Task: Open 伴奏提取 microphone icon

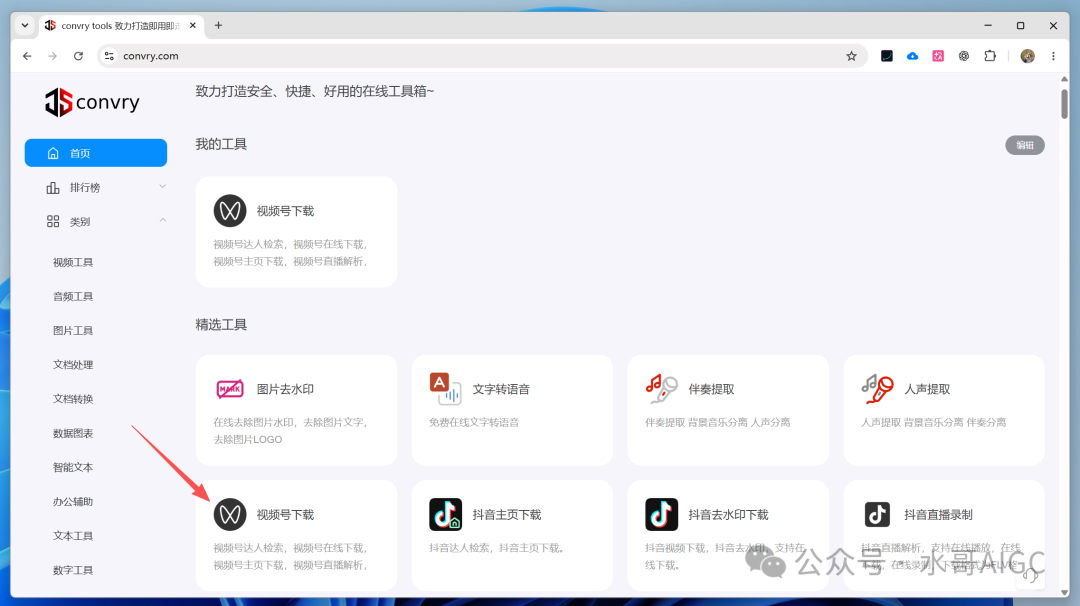Action: tap(661, 389)
